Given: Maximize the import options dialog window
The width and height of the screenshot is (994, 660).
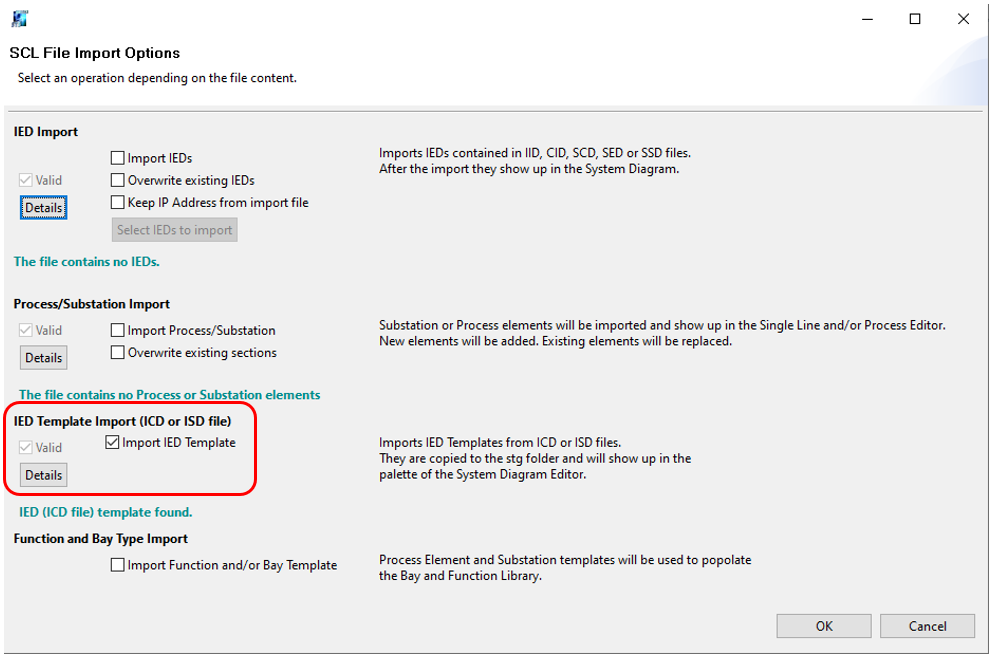Looking at the screenshot, I should 914,19.
